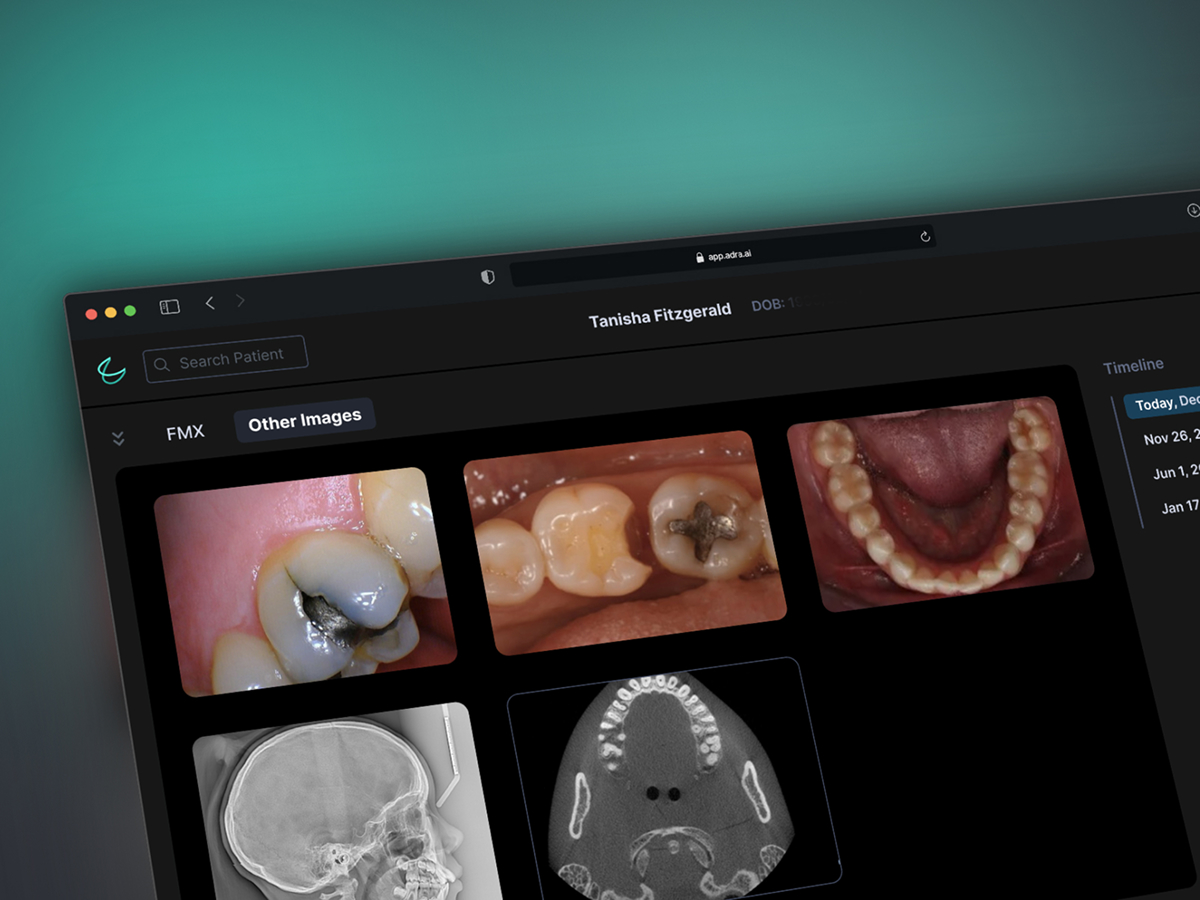1200x900 pixels.
Task: Open the amalgam filling teeth photo
Action: point(625,542)
